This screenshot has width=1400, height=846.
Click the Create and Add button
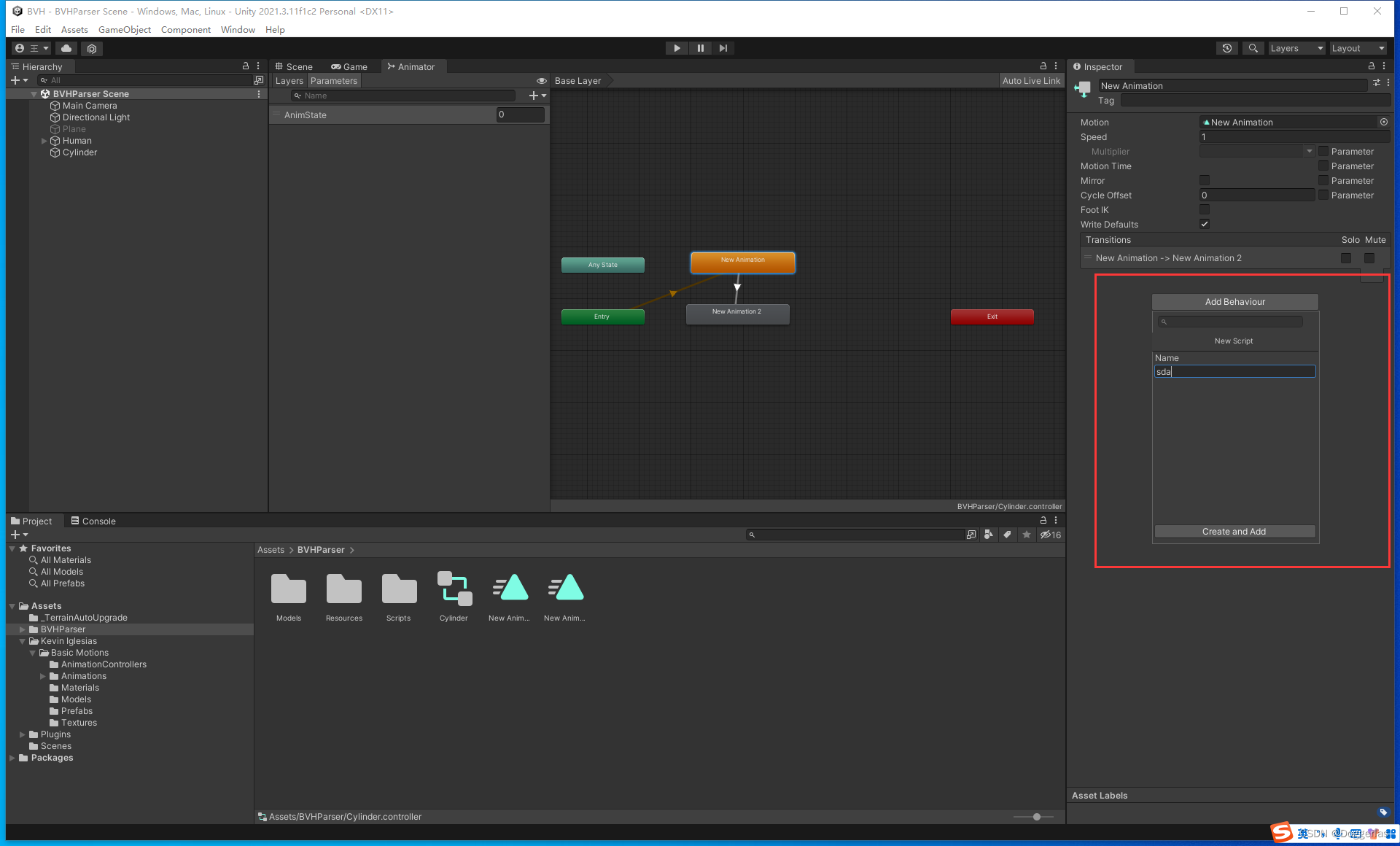tap(1234, 532)
